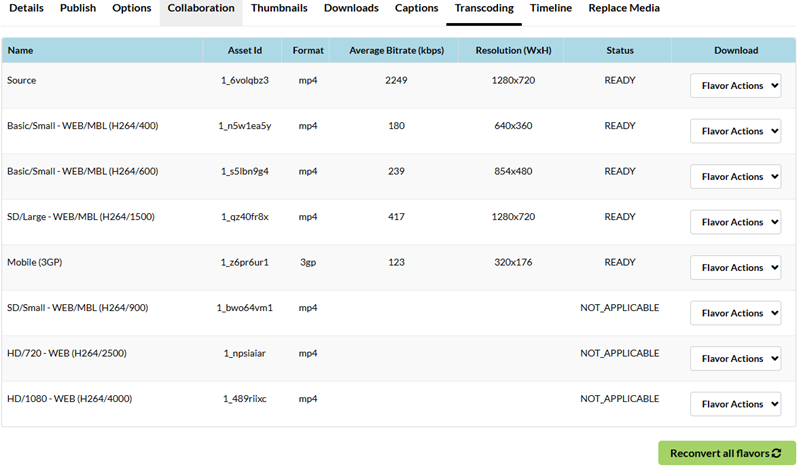Click the Basic/Small H264/400 flavor name
Viewport: 801px width, 476px height.
pyautogui.click(x=83, y=126)
